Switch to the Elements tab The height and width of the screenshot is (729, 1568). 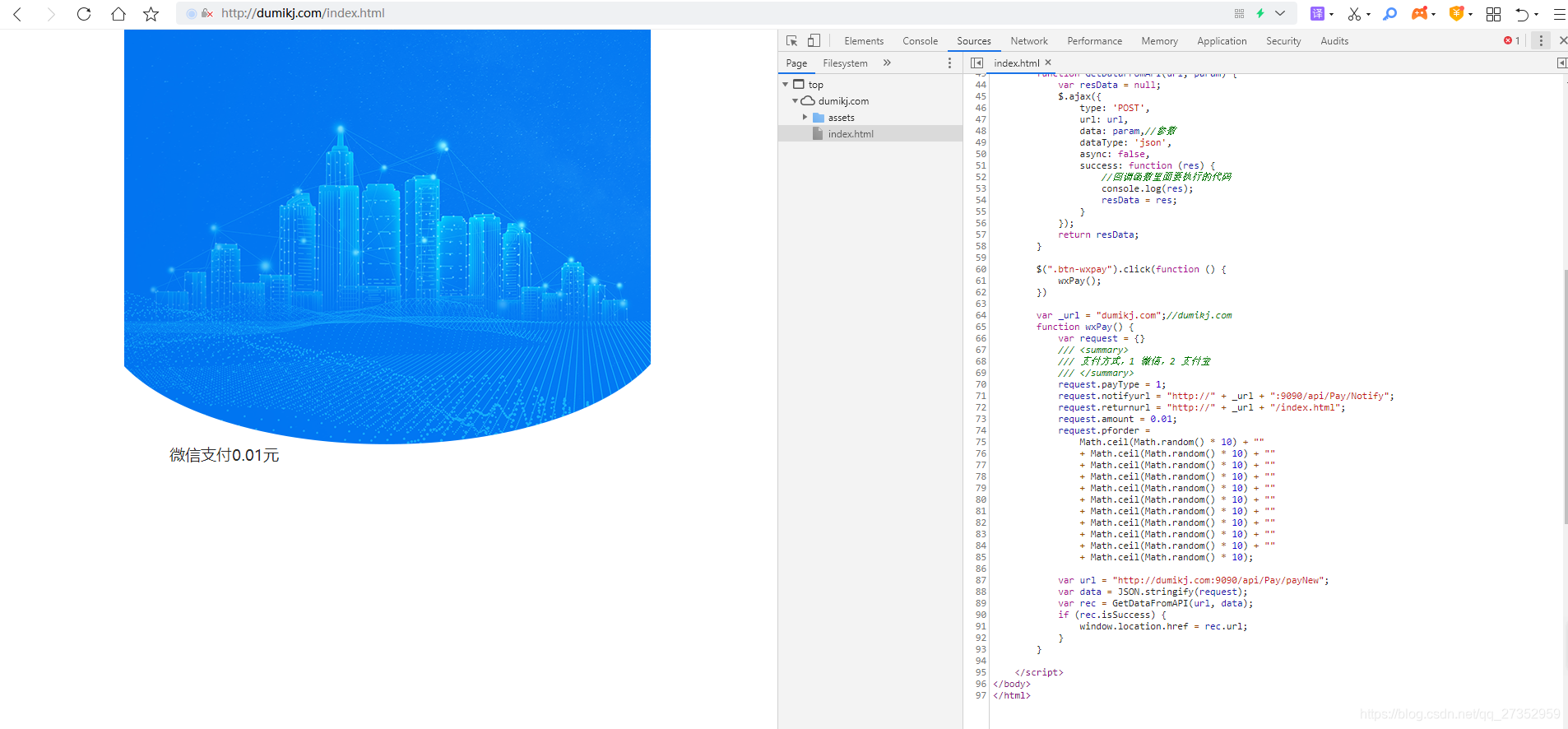(x=864, y=41)
